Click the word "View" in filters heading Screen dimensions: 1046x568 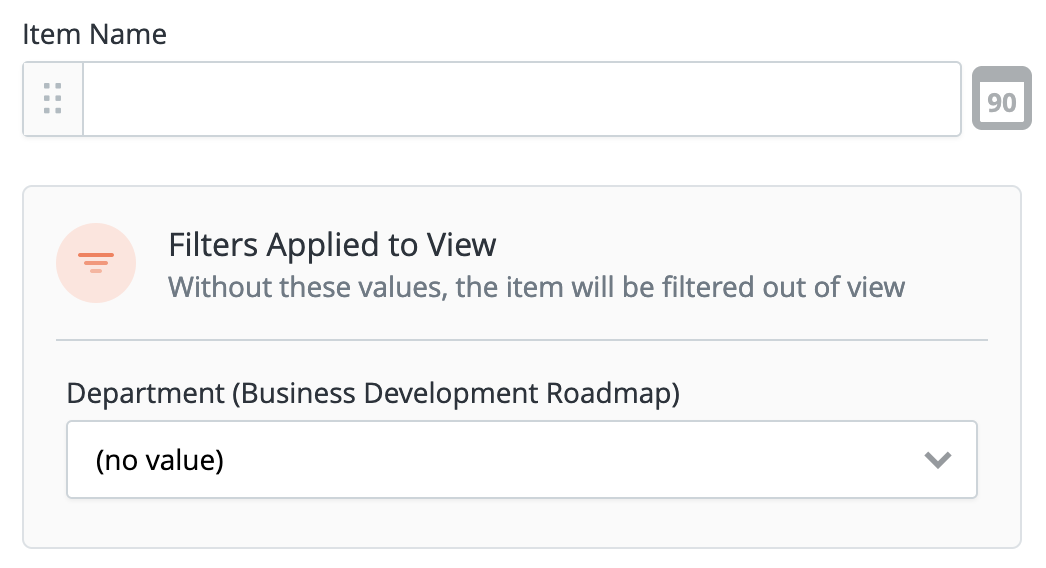pos(463,245)
